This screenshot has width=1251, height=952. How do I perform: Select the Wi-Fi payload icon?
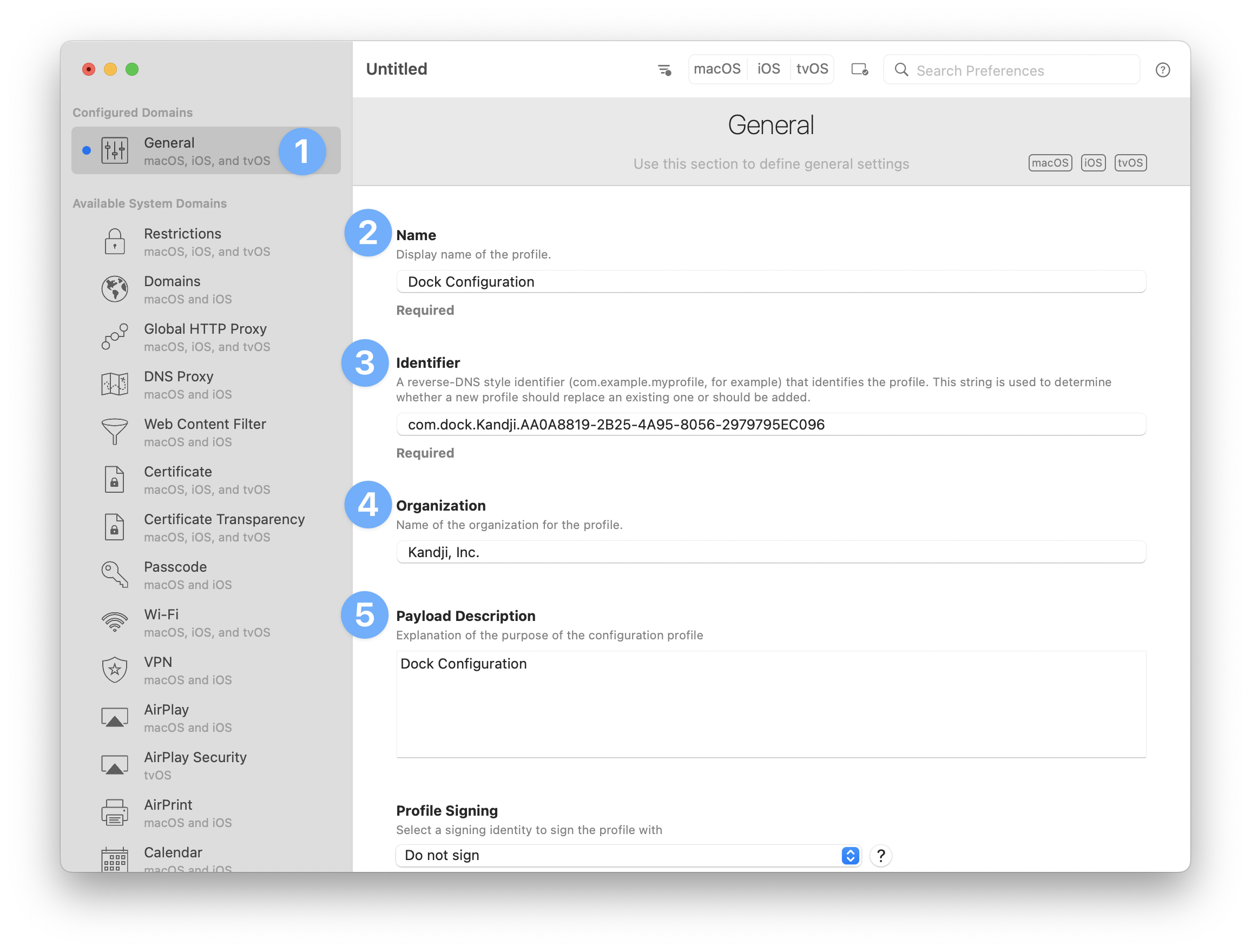click(x=115, y=622)
